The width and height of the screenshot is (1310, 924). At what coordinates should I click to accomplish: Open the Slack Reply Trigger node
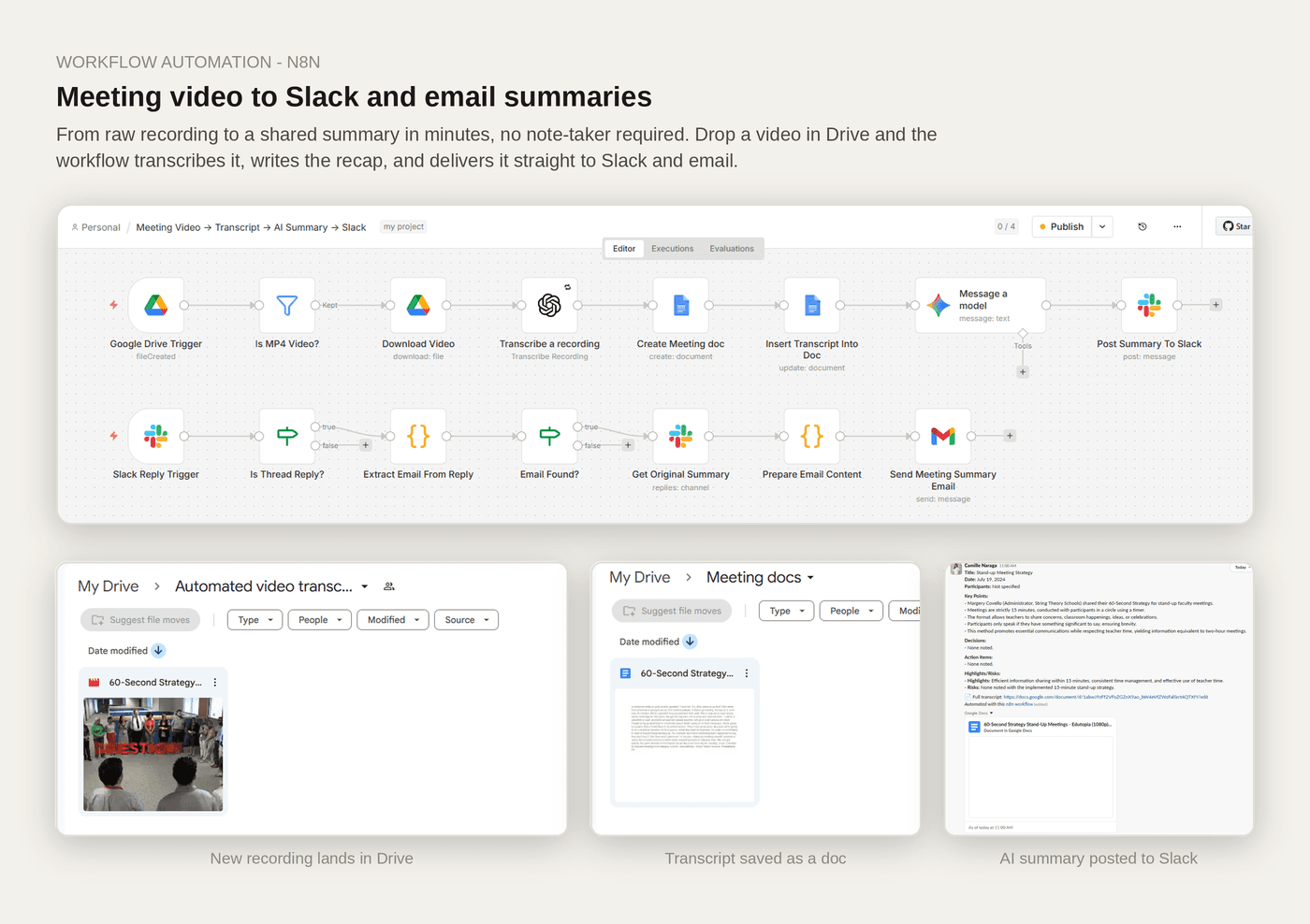156,436
